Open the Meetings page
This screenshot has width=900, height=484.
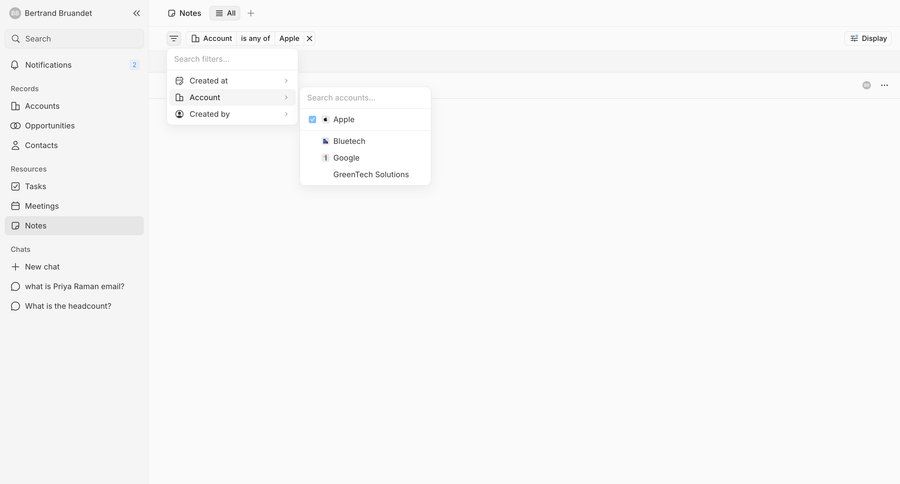(74, 206)
